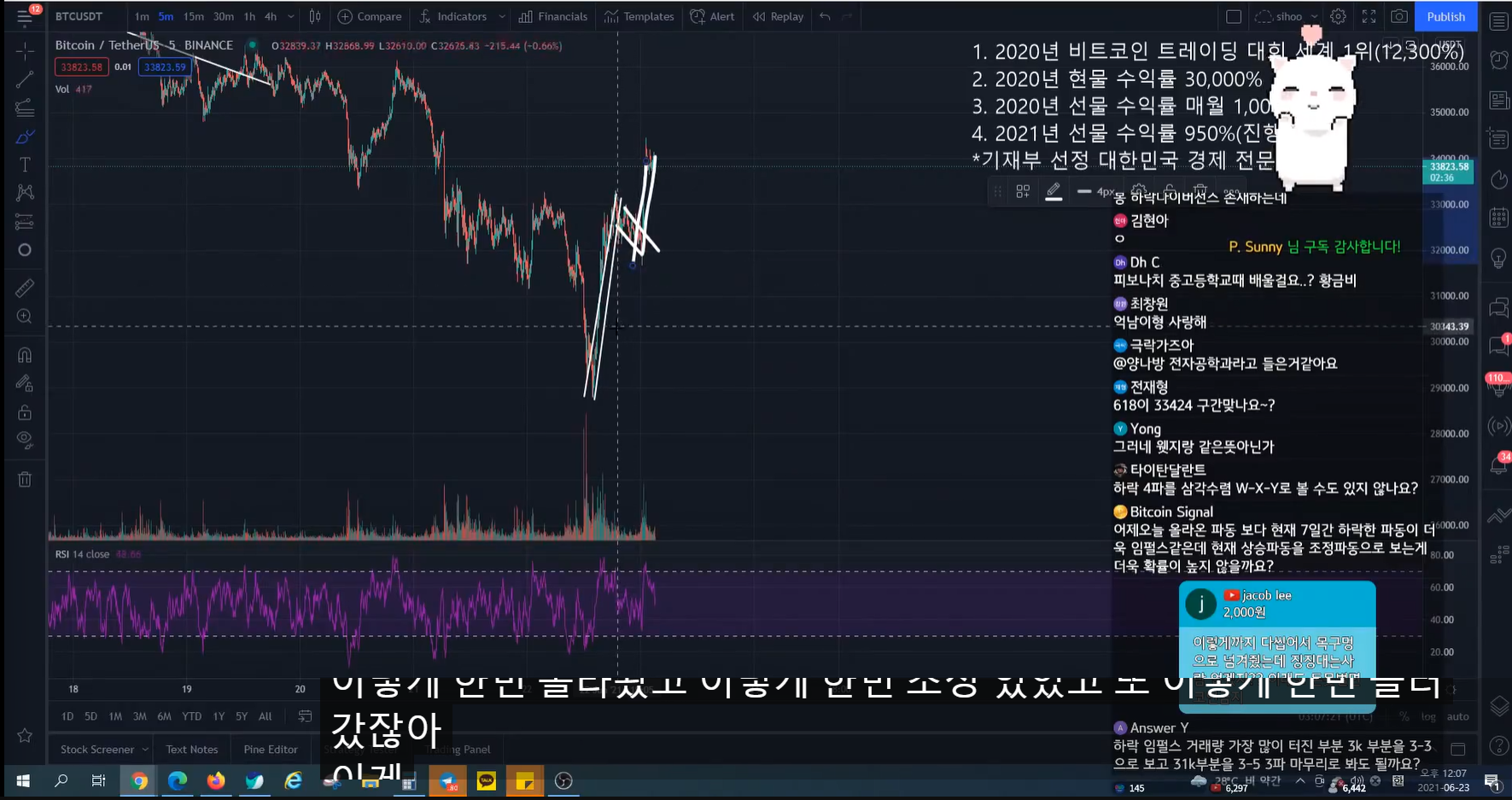Open hotlists flame icon
This screenshot has height=800, width=1512.
pos(1498,178)
